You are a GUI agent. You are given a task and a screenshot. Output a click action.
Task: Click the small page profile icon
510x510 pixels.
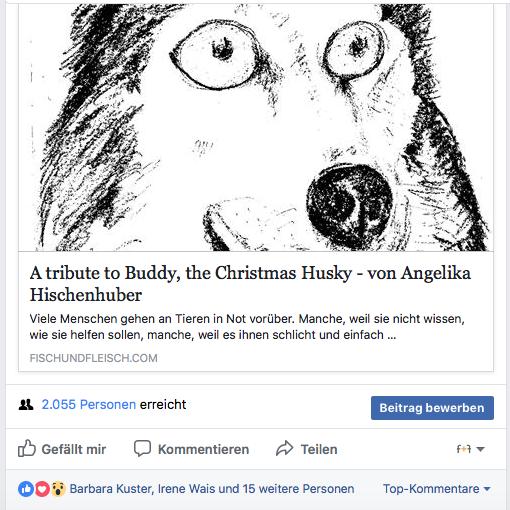click(x=464, y=449)
